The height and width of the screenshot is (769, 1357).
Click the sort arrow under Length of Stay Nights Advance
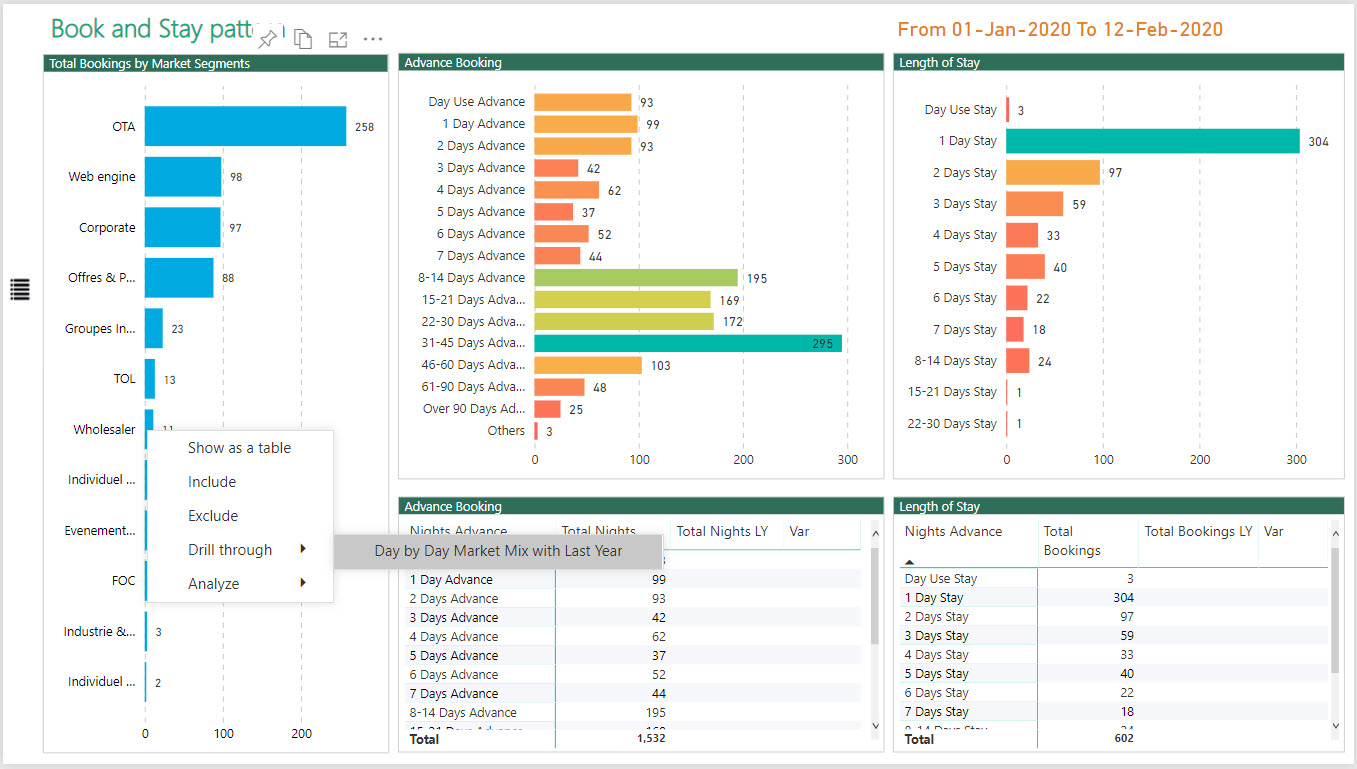[910, 562]
